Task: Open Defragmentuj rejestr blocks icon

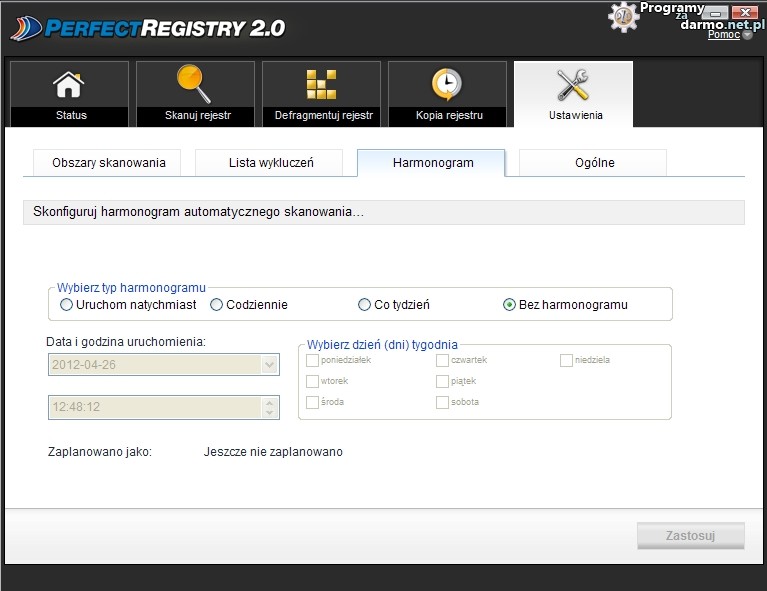Action: tap(322, 85)
